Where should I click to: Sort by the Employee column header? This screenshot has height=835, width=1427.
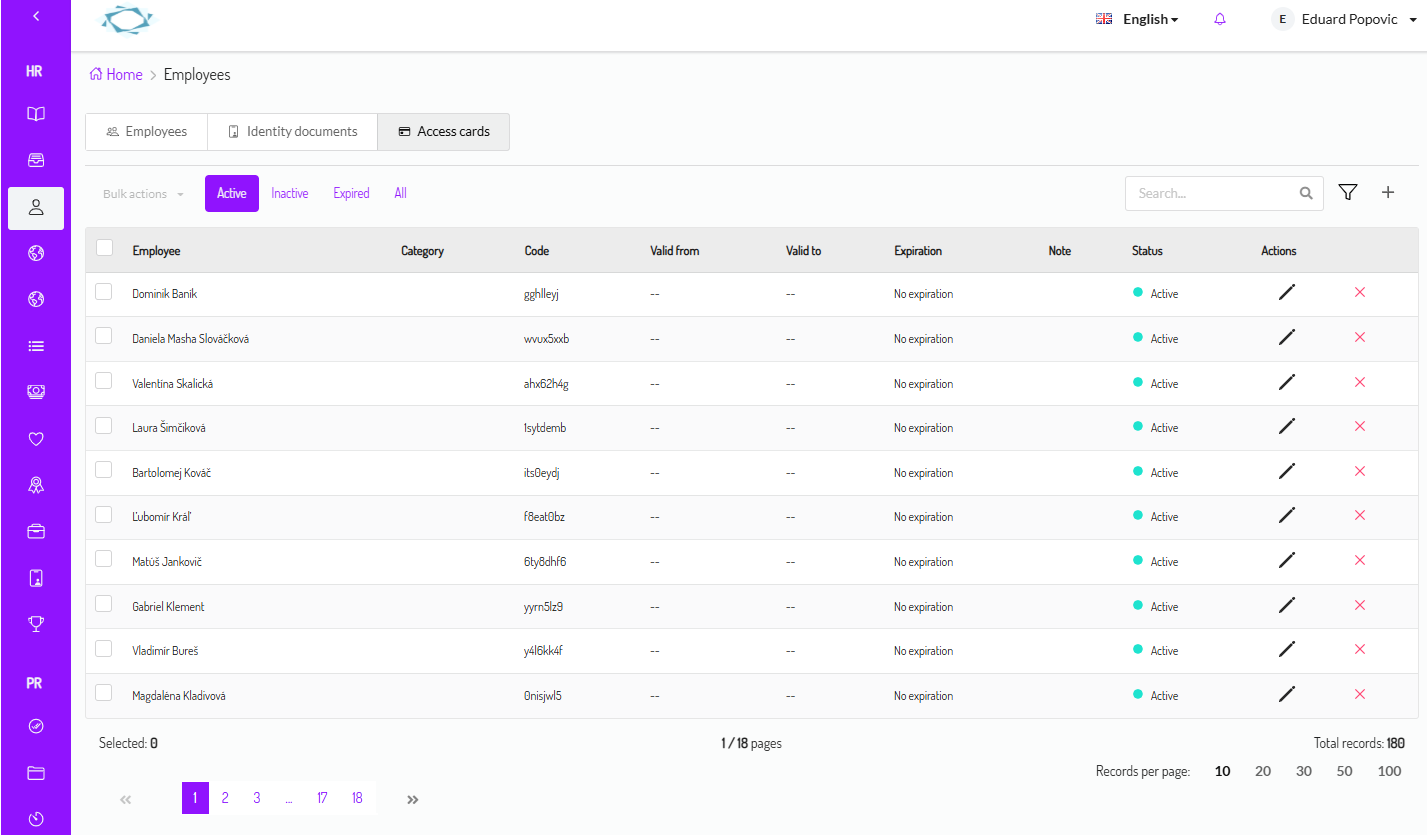156,251
